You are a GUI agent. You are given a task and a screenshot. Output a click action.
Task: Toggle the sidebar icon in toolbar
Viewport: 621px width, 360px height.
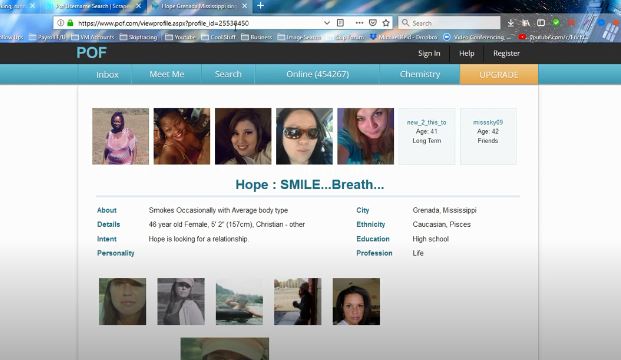point(541,23)
